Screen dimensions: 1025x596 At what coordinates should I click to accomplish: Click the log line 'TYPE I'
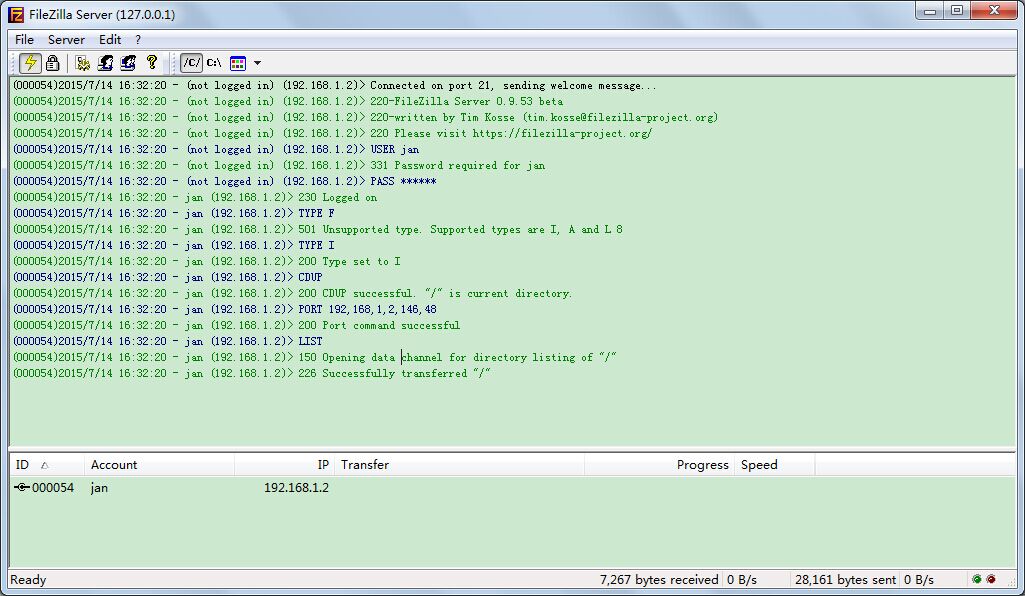click(174, 245)
